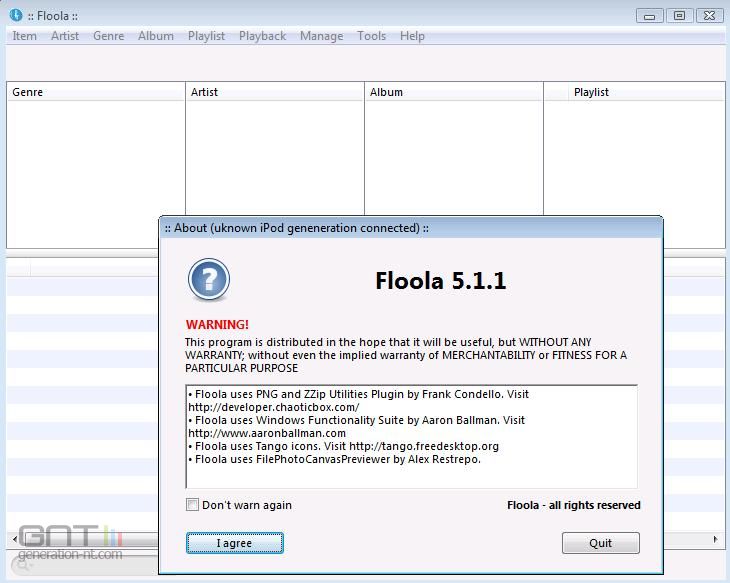Image resolution: width=730 pixels, height=583 pixels.
Task: Open the Item menu
Action: click(25, 36)
